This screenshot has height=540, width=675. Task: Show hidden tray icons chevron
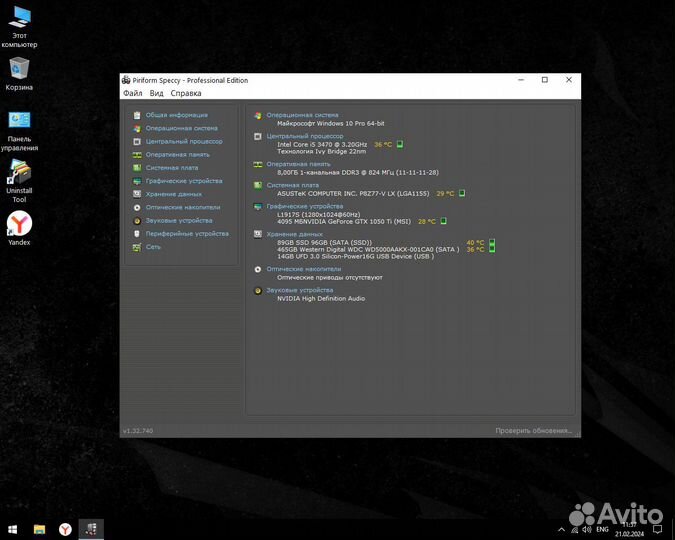pos(561,529)
